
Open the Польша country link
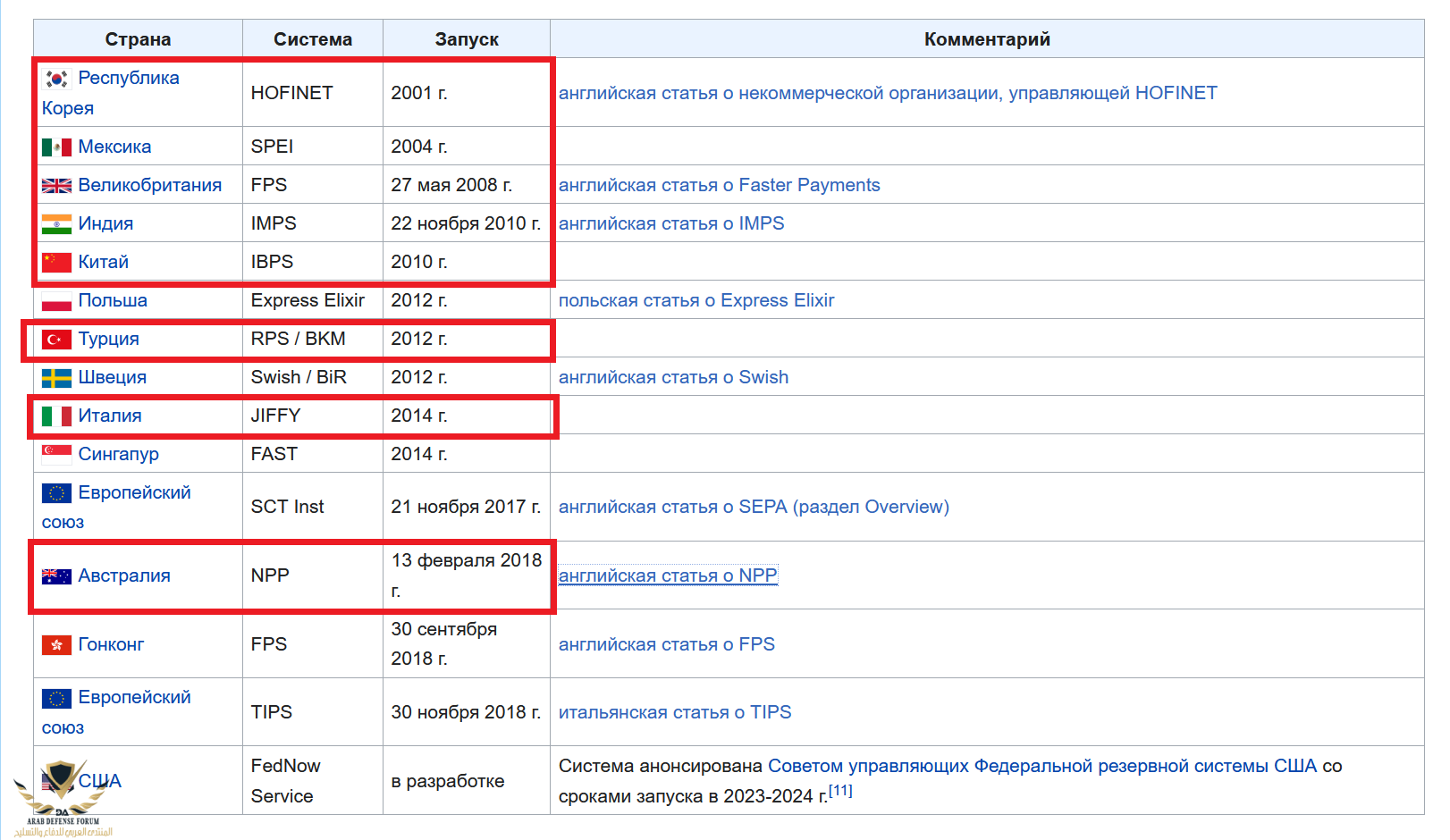[x=113, y=300]
